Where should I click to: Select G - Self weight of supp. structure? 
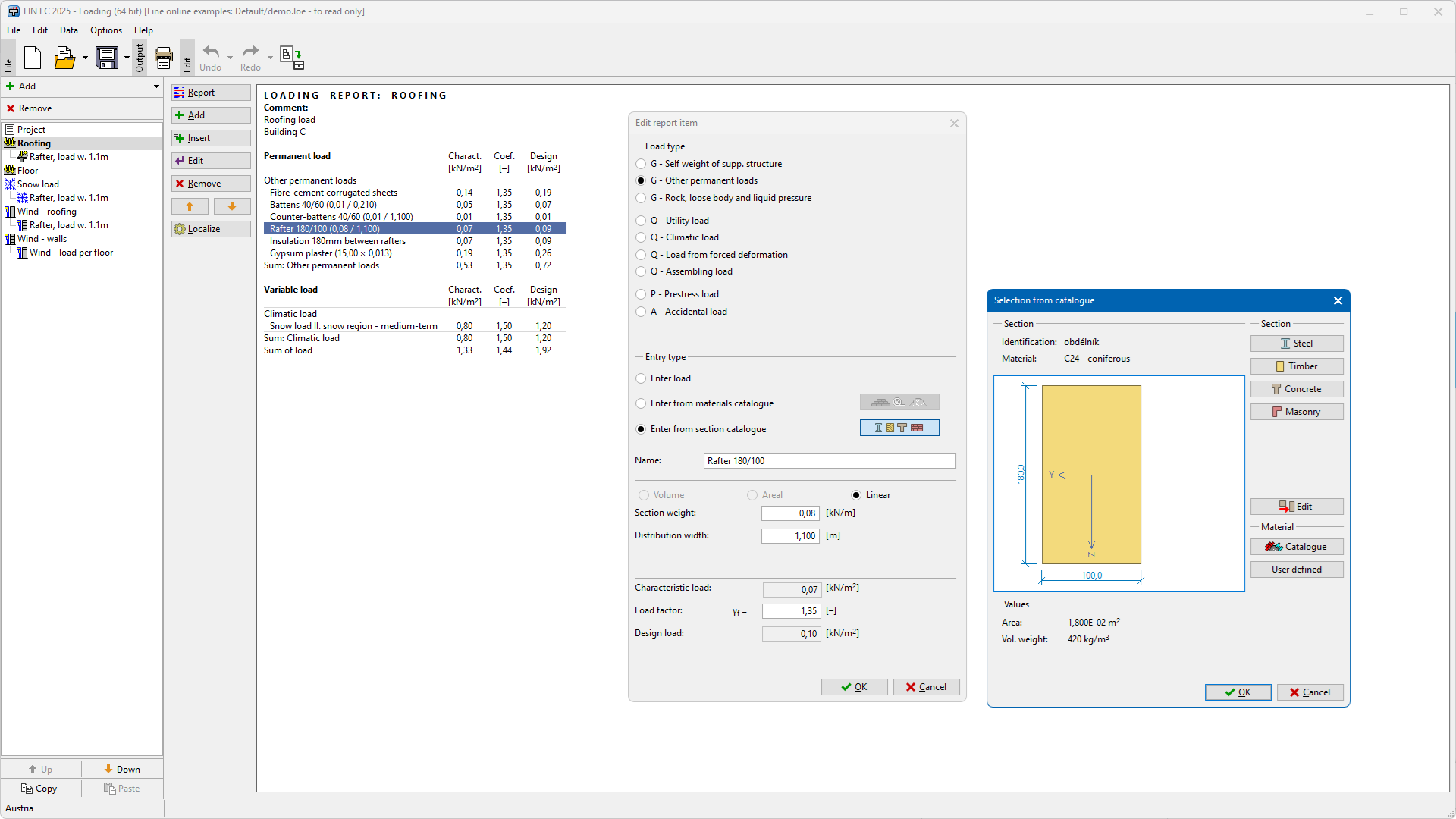[x=642, y=164]
